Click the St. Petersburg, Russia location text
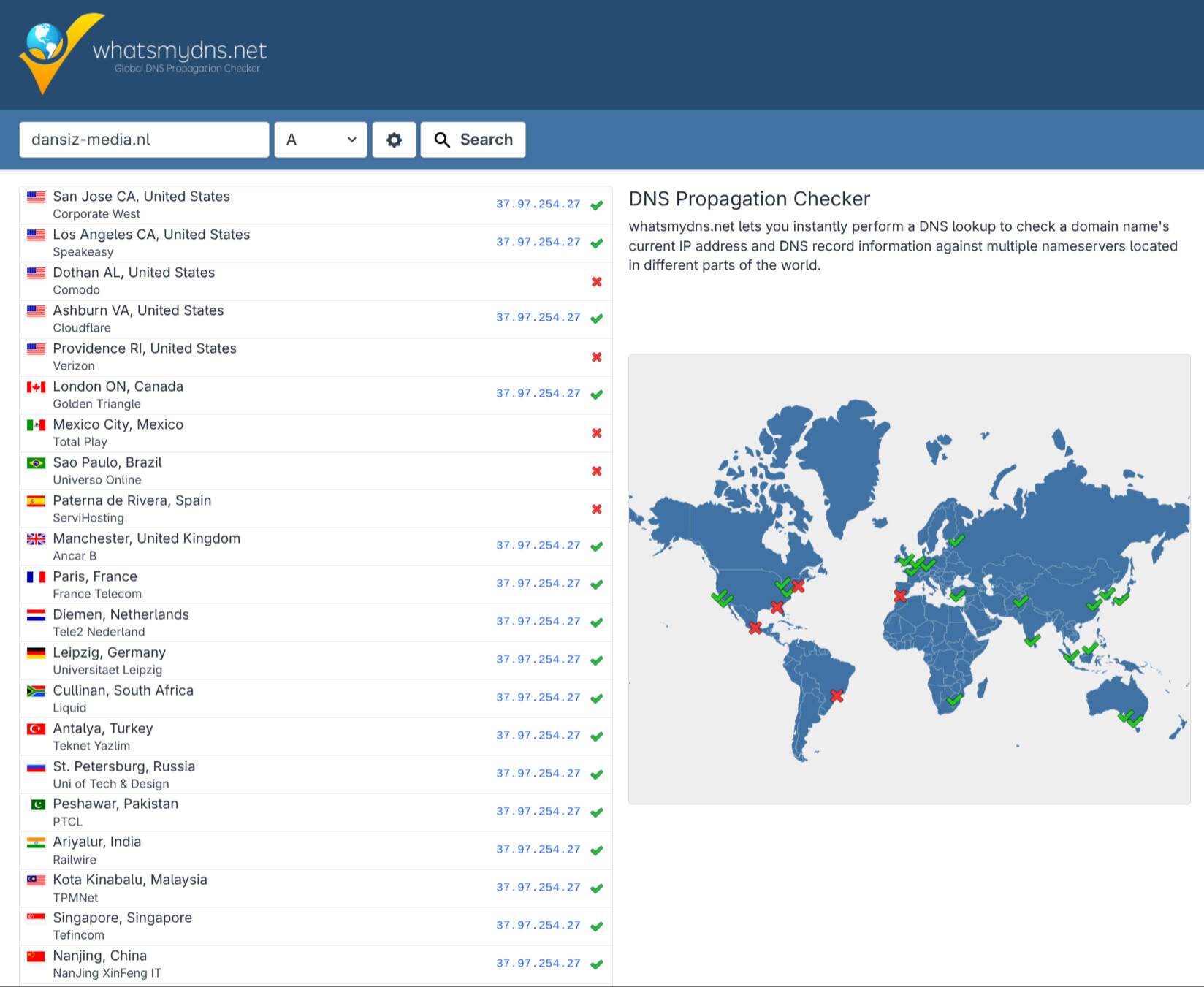This screenshot has height=987, width=1204. [x=124, y=766]
